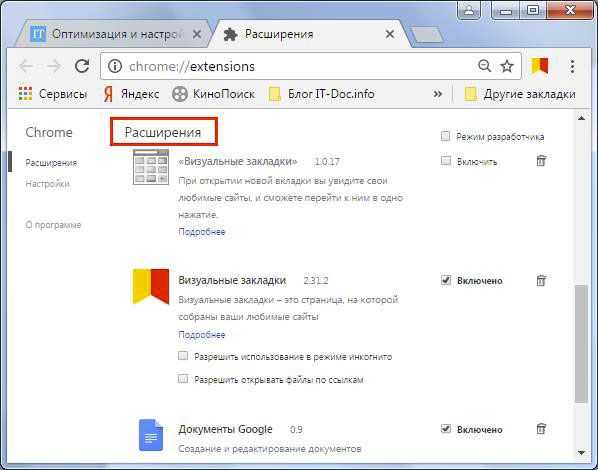
Task: Disable Визуальные закладки via Включено checkbox
Action: (x=445, y=280)
